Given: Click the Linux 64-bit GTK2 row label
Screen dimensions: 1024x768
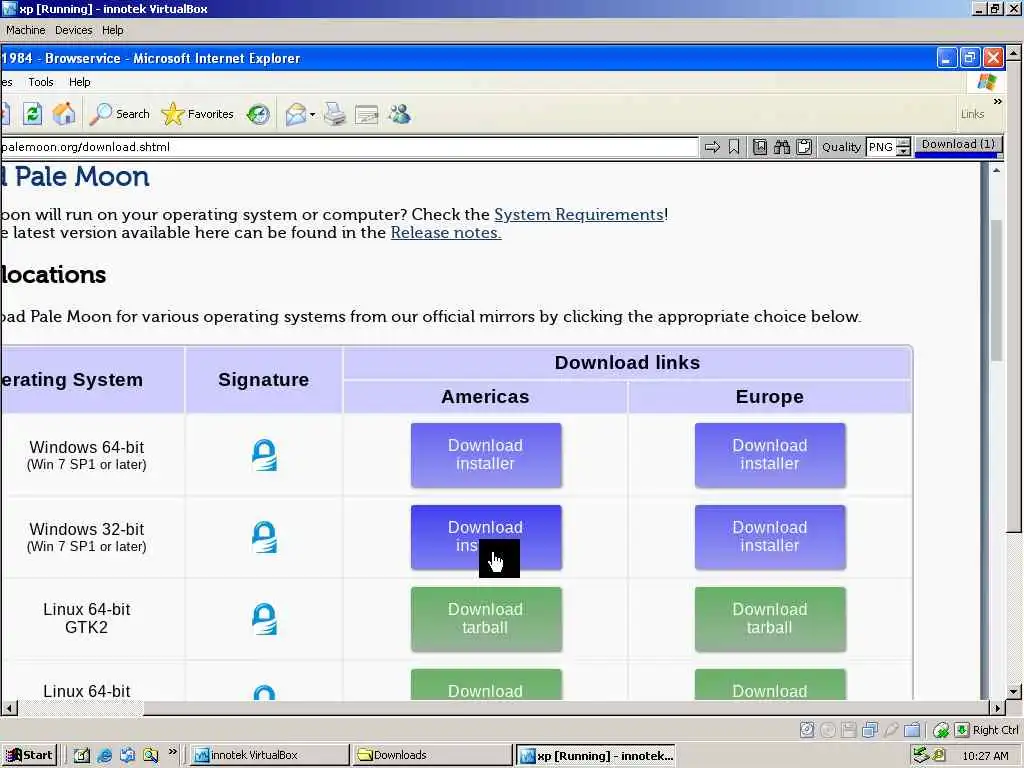Looking at the screenshot, I should (86, 618).
